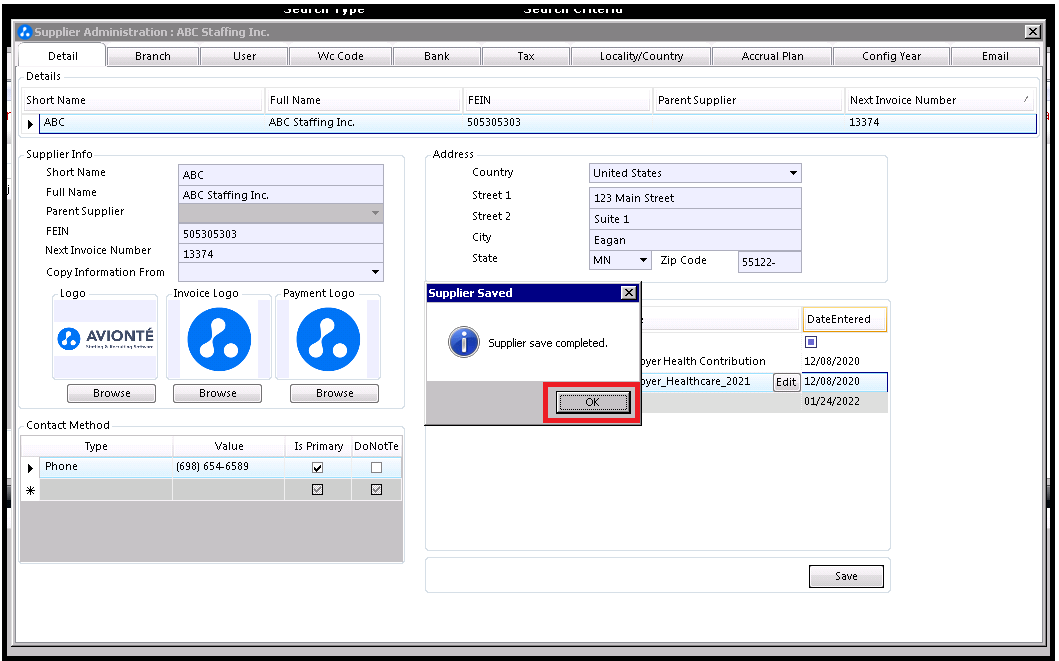Click the 505305303 cell in Details grid

(x=557, y=122)
